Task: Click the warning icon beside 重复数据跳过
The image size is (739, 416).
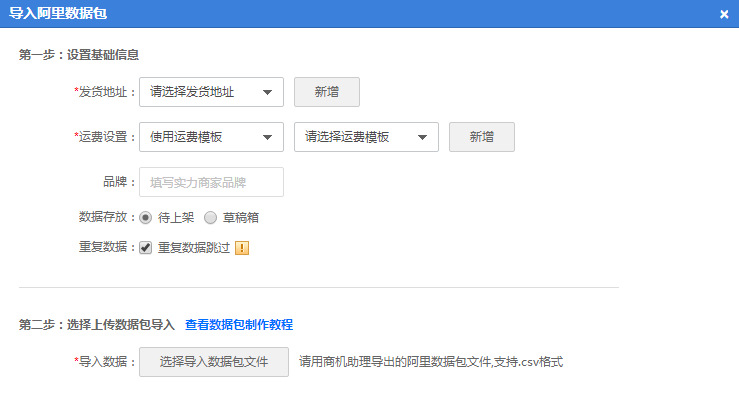Action: tap(242, 248)
